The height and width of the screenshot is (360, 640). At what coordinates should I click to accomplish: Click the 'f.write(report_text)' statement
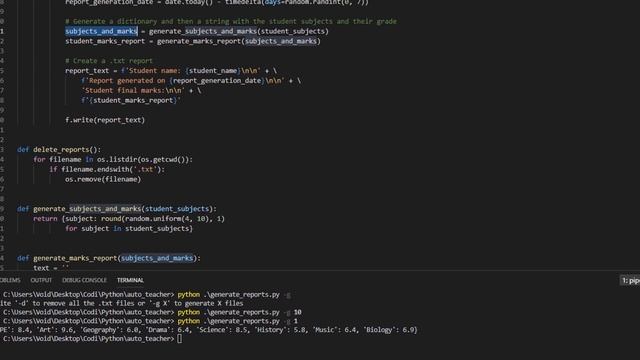105,120
